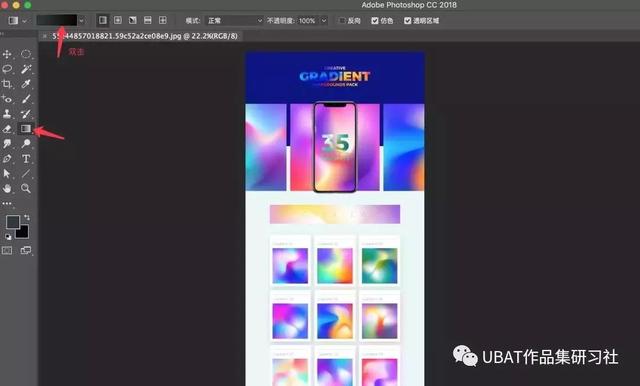
Task: Select the Gradient tool in toolbox
Action: (x=26, y=129)
